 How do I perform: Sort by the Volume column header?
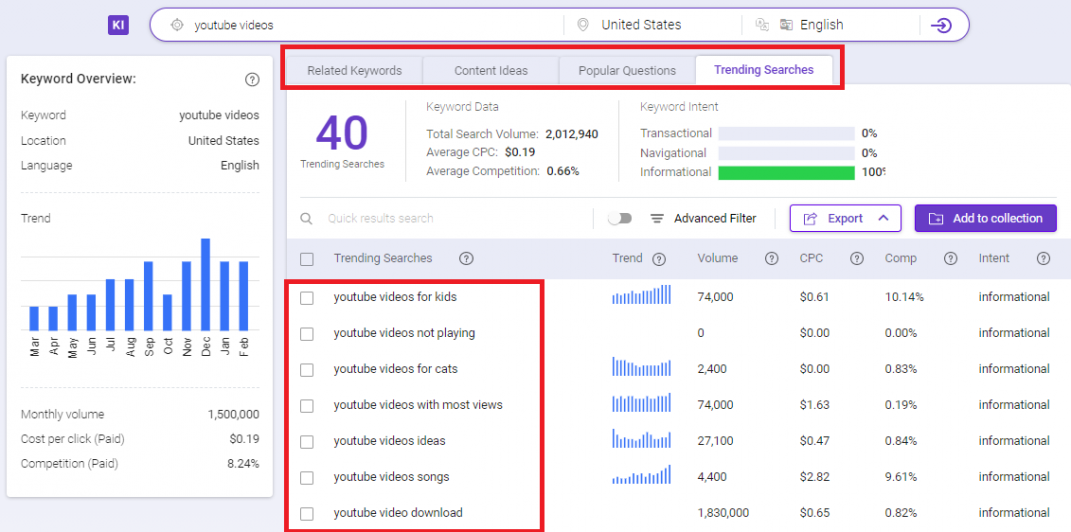pos(717,258)
